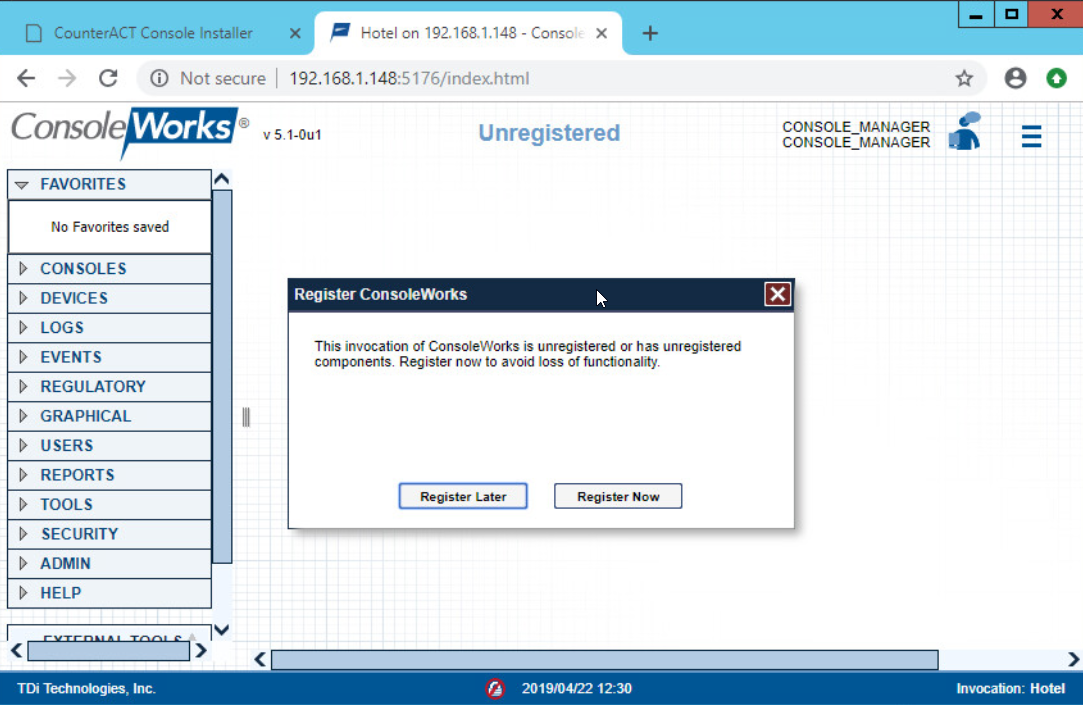Open the hamburger menu icon

(x=1031, y=136)
